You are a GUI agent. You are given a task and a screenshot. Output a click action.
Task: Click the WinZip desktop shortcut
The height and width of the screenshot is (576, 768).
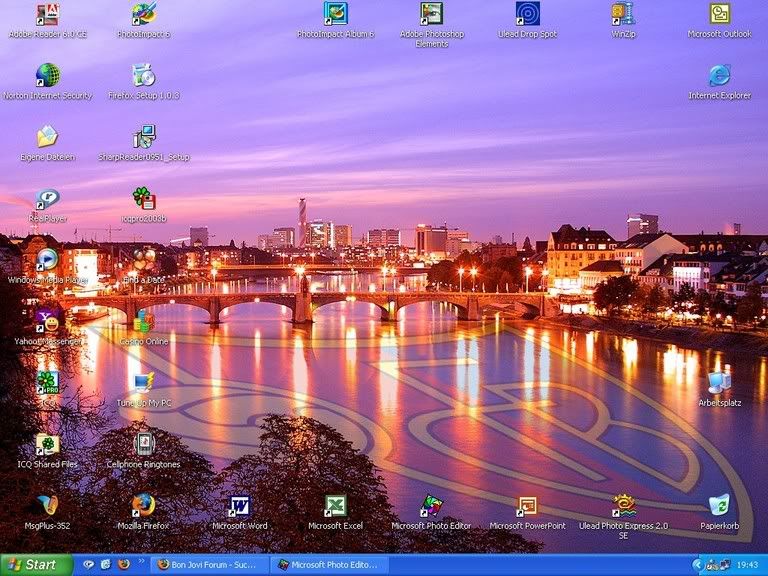coord(623,14)
